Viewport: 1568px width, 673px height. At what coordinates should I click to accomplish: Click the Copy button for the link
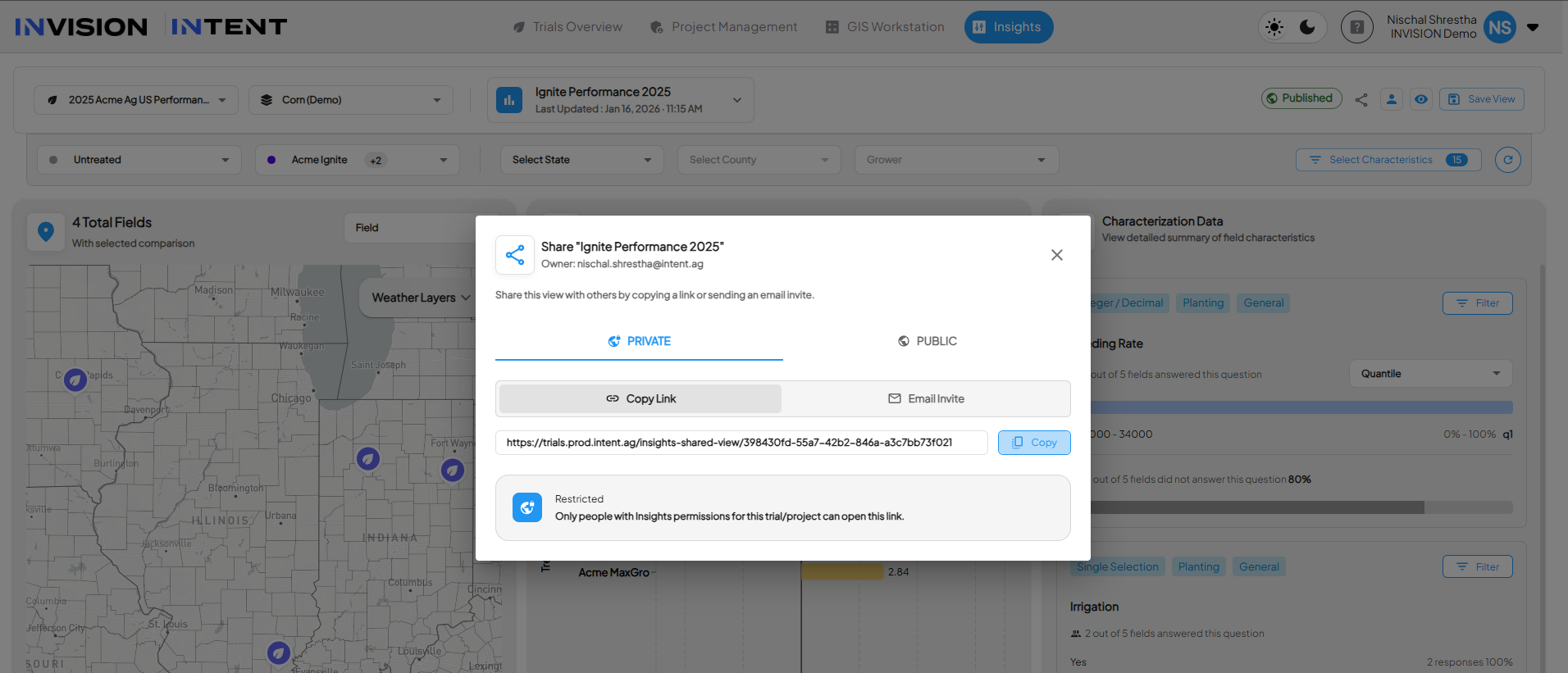point(1033,443)
